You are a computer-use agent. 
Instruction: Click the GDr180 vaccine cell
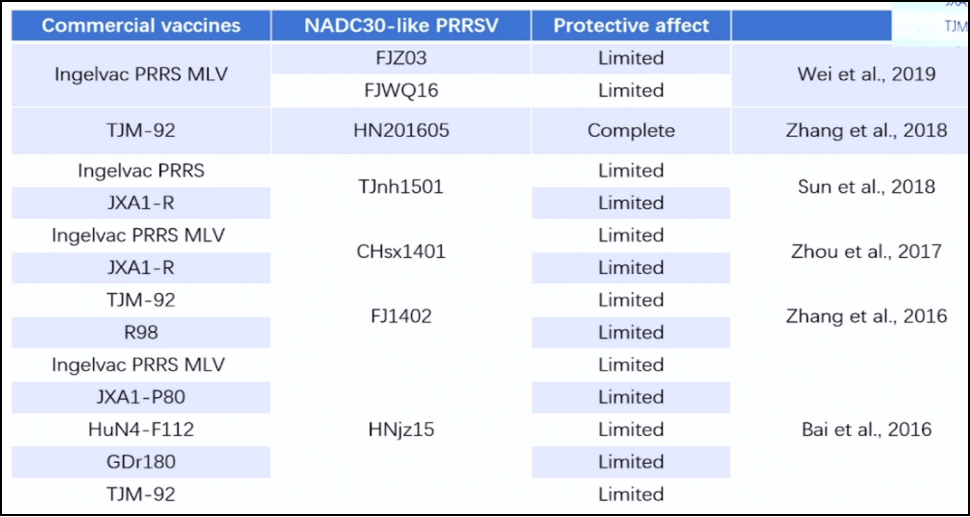[141, 462]
